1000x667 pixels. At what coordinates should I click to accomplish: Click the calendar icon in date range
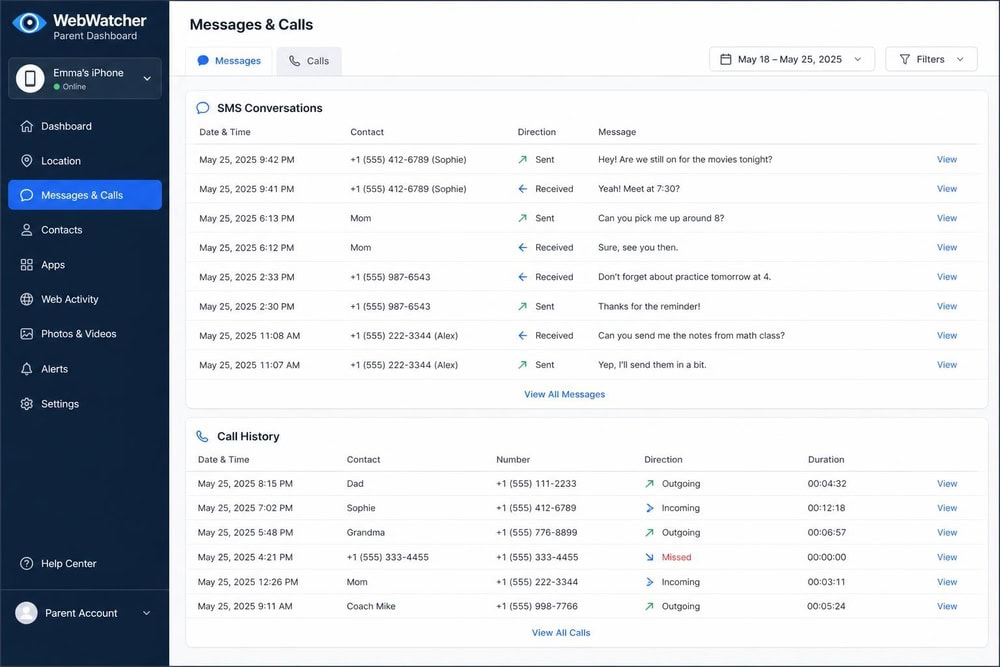(726, 59)
